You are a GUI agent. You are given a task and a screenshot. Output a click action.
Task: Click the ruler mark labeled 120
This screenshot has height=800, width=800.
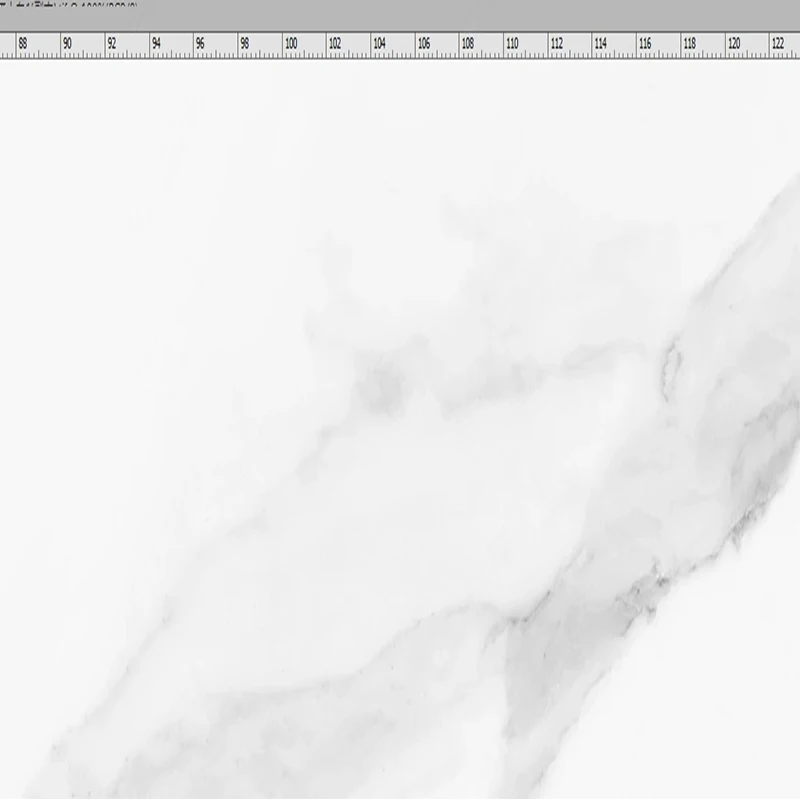click(x=734, y=44)
